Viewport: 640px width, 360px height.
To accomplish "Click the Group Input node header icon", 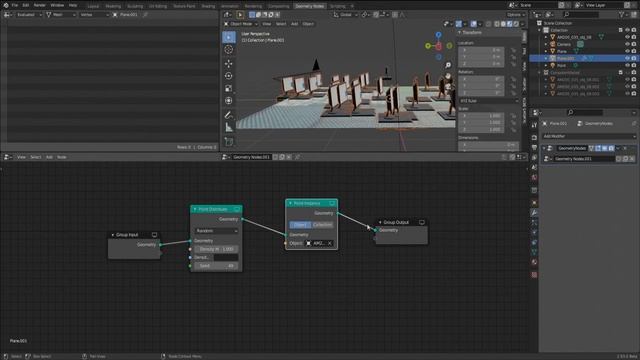I will click(154, 235).
